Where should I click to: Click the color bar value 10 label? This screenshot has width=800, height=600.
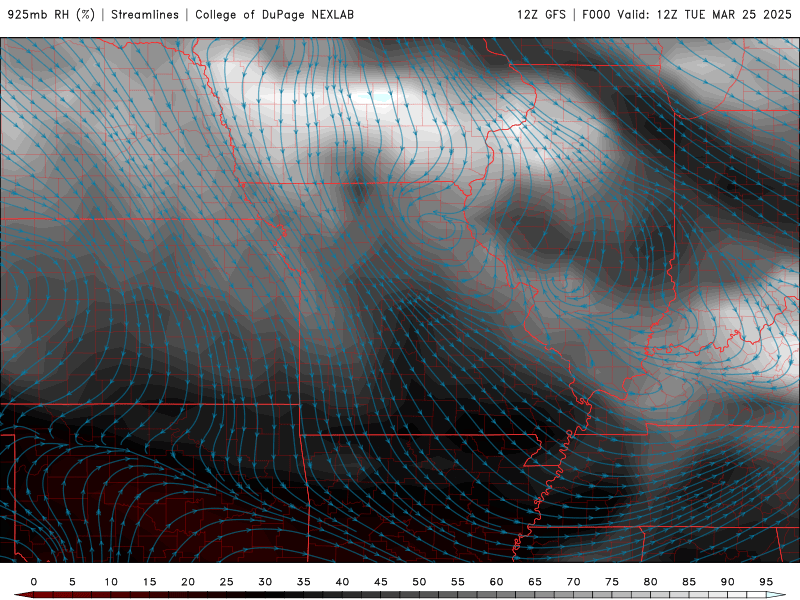tap(111, 582)
